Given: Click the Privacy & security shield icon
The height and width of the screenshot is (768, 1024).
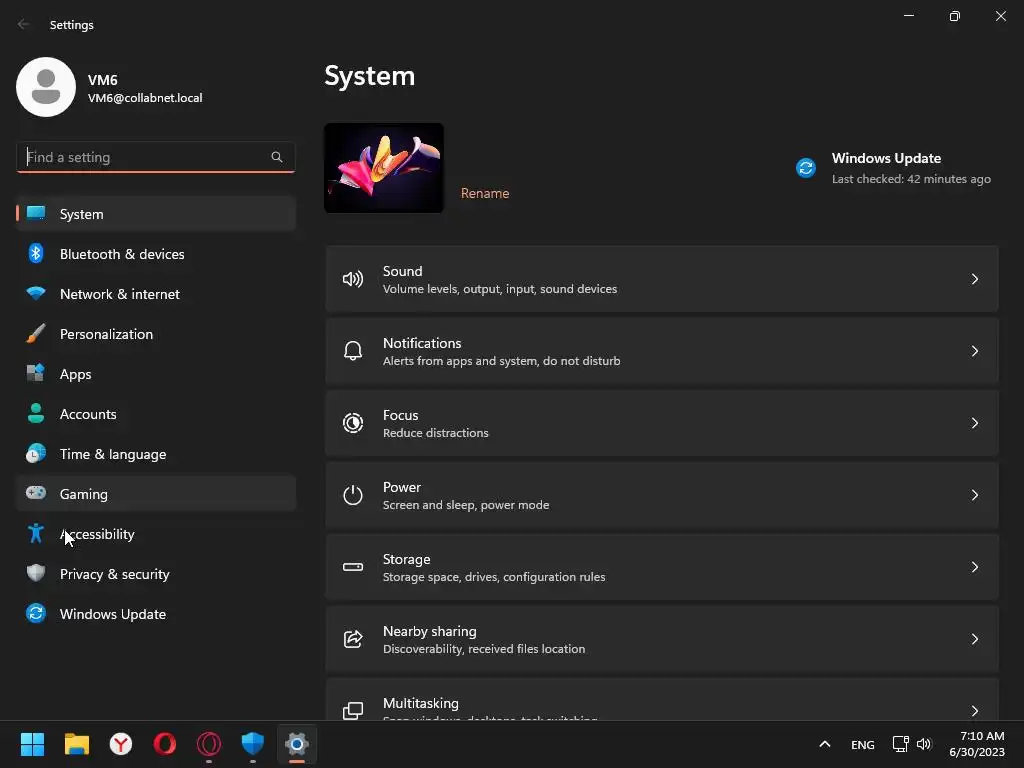Looking at the screenshot, I should coord(36,573).
